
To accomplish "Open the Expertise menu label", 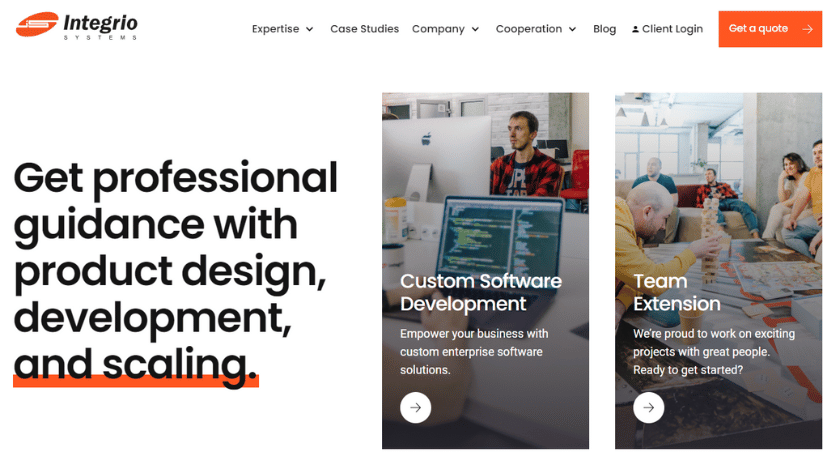I will point(276,29).
